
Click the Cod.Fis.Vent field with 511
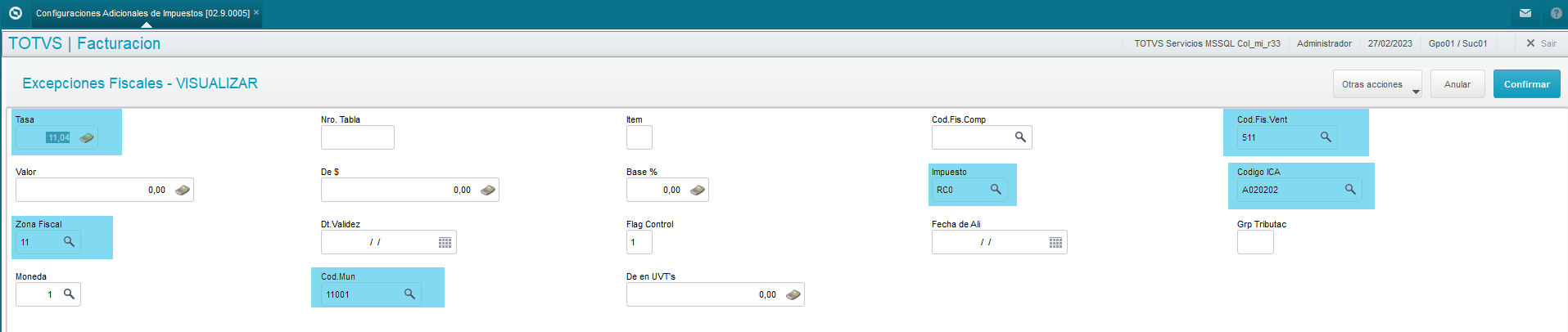coord(1286,137)
